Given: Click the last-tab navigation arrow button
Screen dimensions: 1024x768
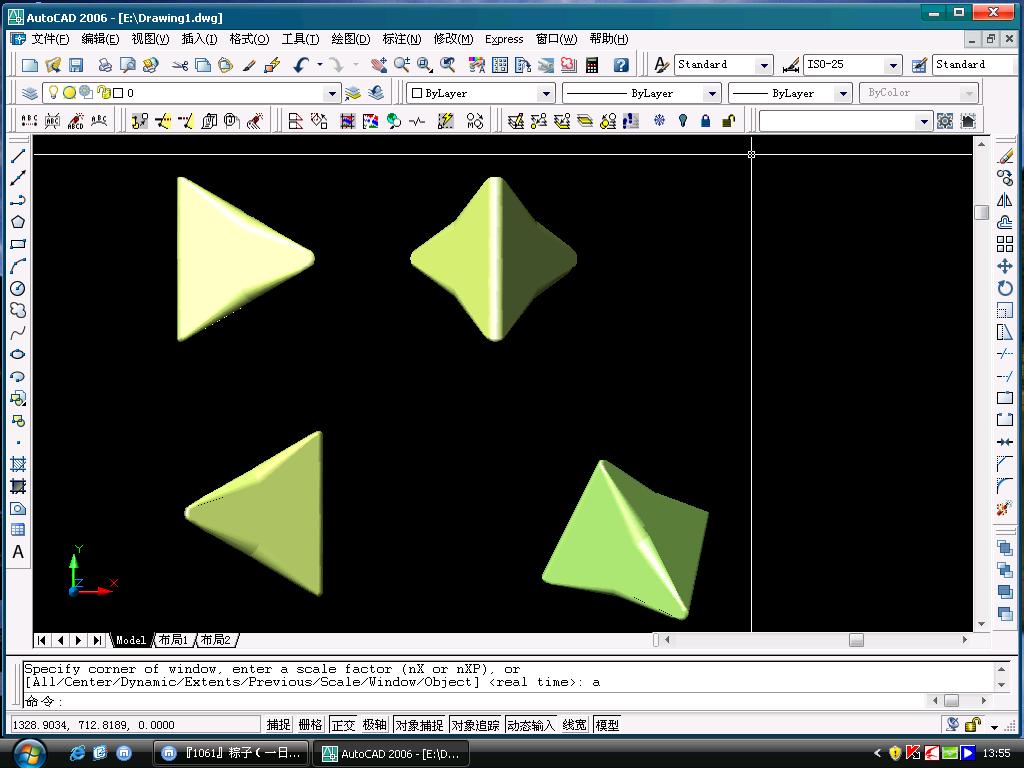Looking at the screenshot, I should [x=97, y=641].
